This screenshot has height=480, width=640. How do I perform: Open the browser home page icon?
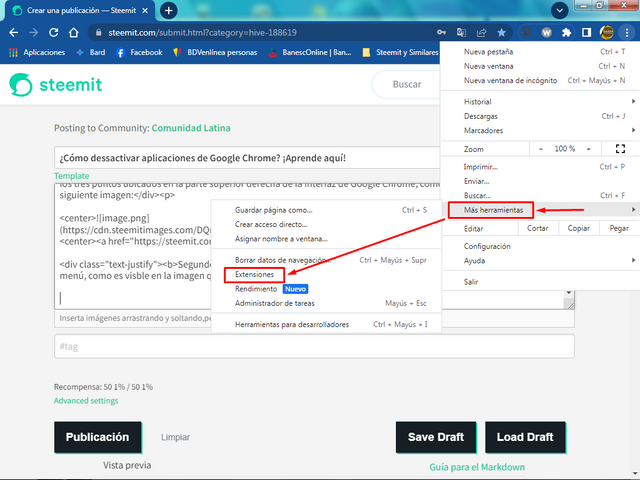73,33
